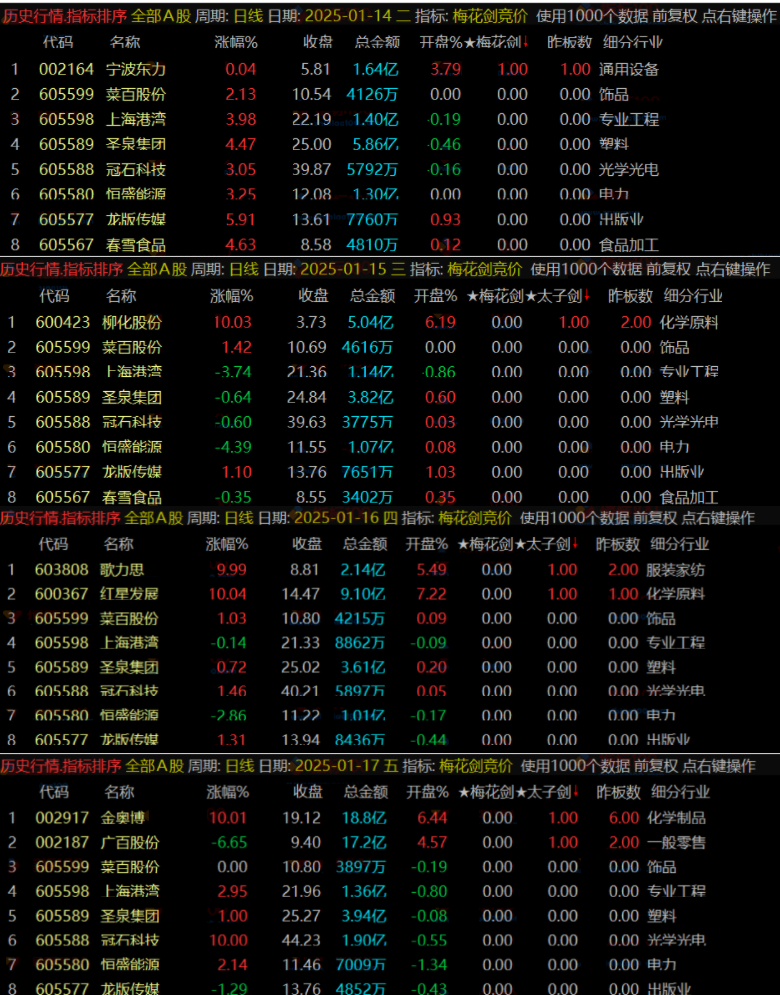Sort by ★太子剑 column in 01-15 panel
Viewport: 780px width, 995px height.
tap(557, 296)
